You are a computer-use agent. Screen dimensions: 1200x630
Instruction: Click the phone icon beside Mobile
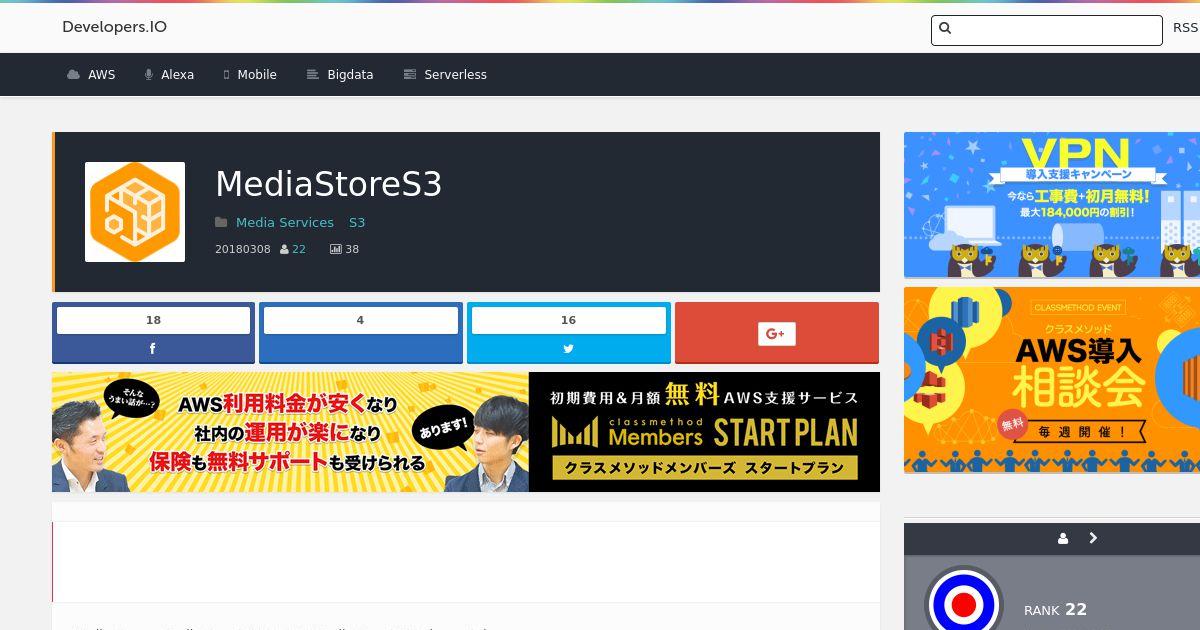pos(226,75)
